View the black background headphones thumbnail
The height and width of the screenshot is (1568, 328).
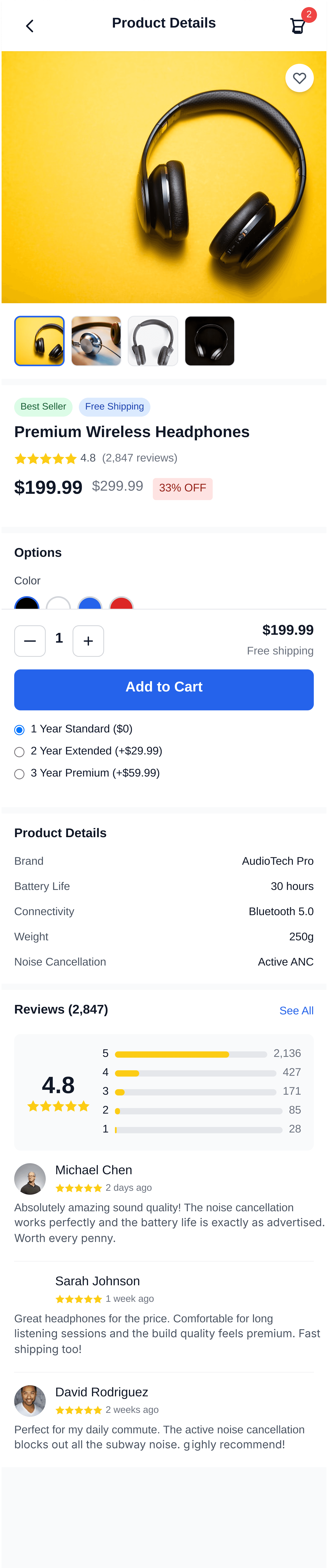pos(210,341)
